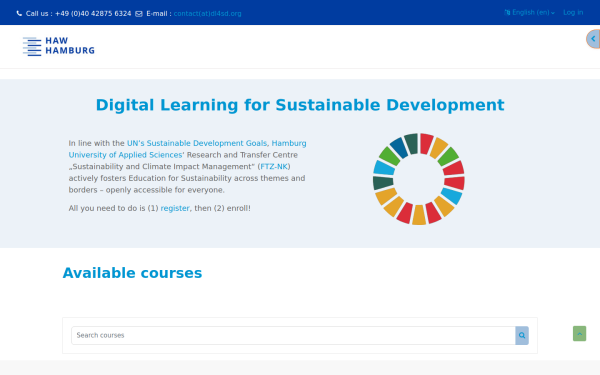Click the Available courses heading

tap(132, 273)
